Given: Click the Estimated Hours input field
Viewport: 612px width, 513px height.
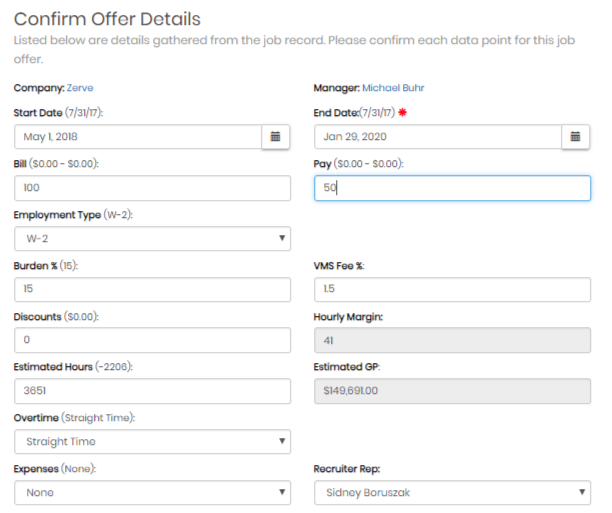Looking at the screenshot, I should pyautogui.click(x=152, y=391).
